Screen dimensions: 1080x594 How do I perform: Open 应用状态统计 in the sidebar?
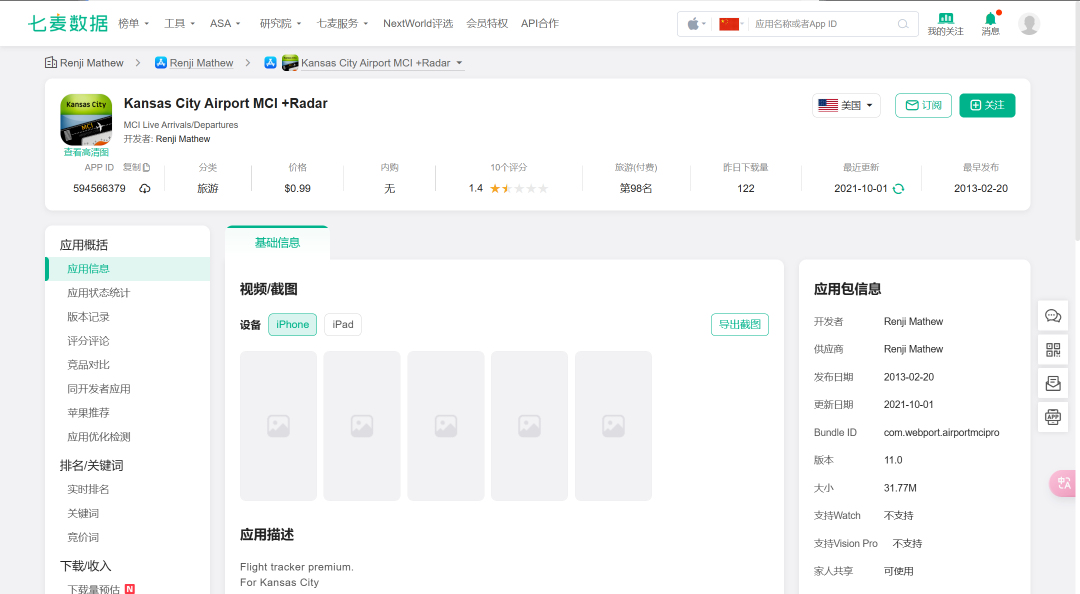(98, 293)
